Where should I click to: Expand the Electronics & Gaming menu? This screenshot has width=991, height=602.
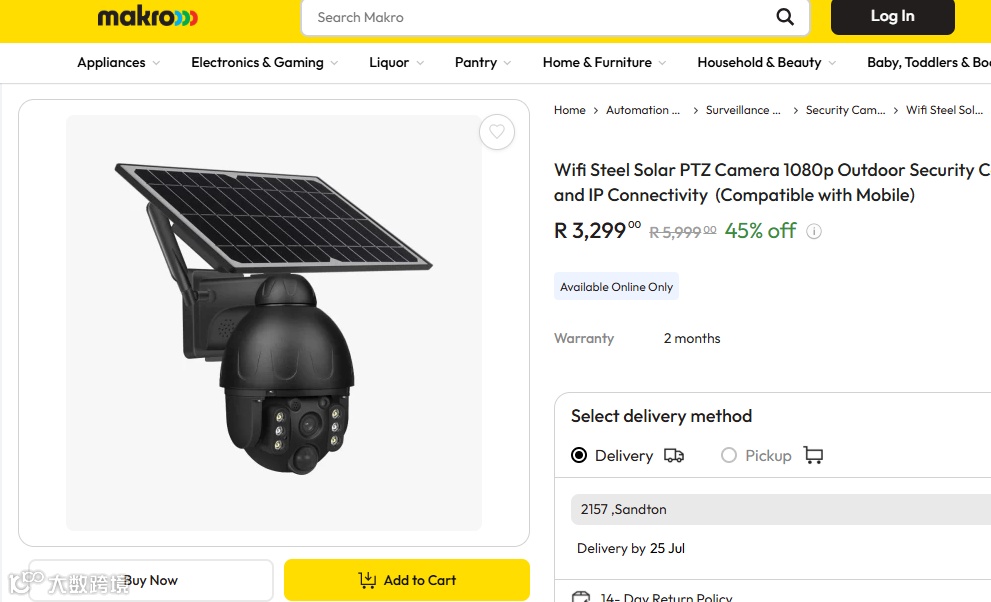pos(264,63)
